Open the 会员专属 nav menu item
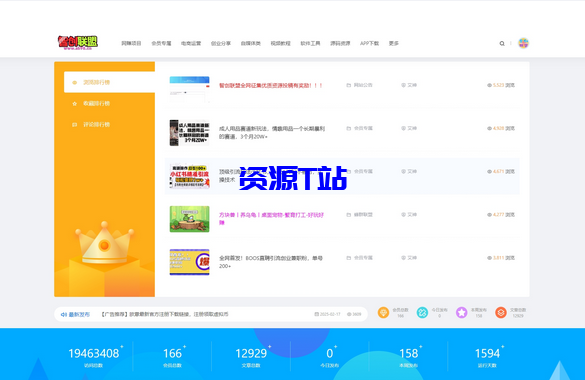The height and width of the screenshot is (380, 585). pyautogui.click(x=161, y=44)
